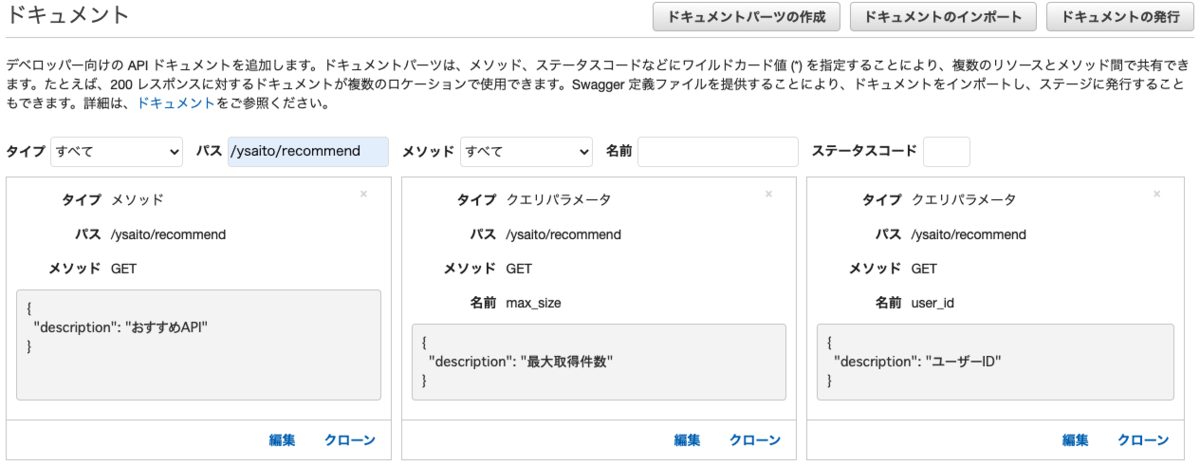The height and width of the screenshot is (466, 1200).
Task: Click 編集 on the おすすめAPI card
Action: (x=282, y=440)
